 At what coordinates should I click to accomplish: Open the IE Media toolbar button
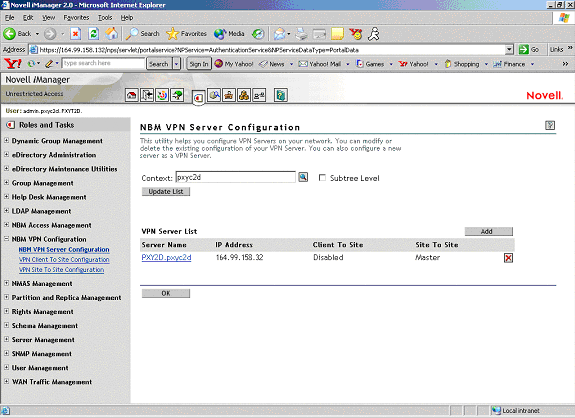229,34
